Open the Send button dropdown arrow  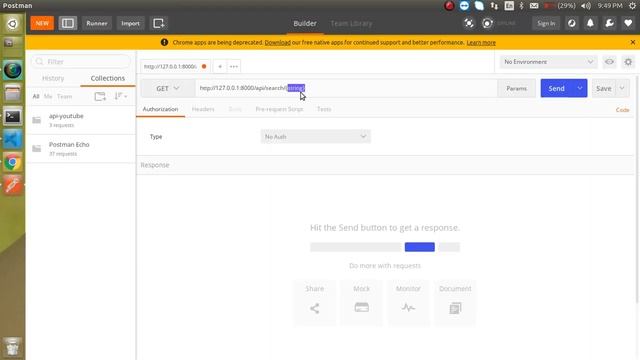580,88
